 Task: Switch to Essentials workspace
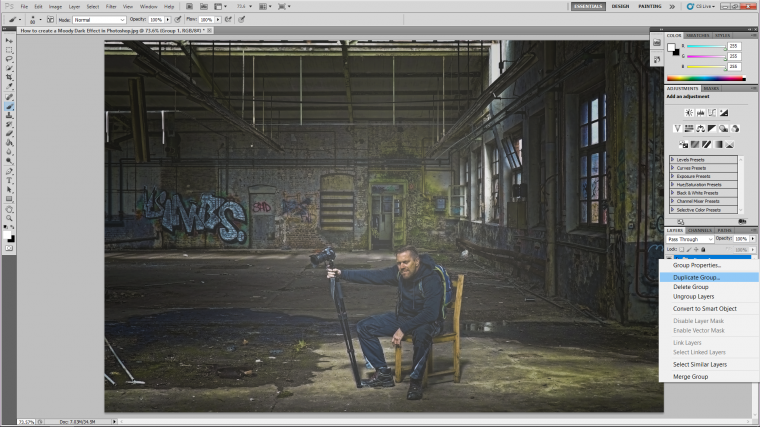coord(588,6)
